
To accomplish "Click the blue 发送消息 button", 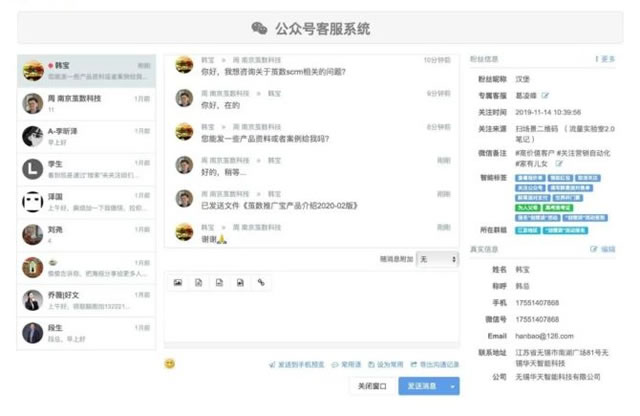I will point(422,386).
